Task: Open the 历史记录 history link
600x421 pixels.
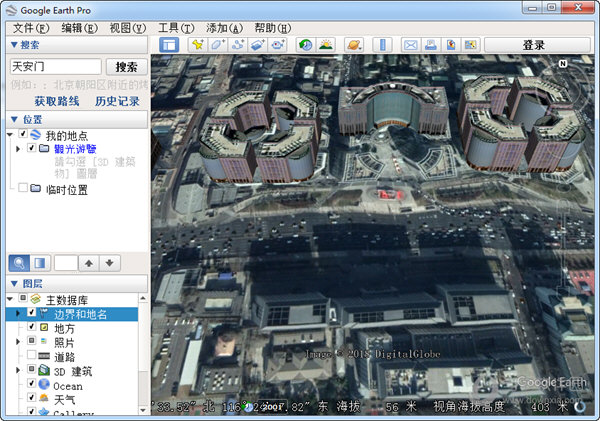Action: [x=117, y=101]
